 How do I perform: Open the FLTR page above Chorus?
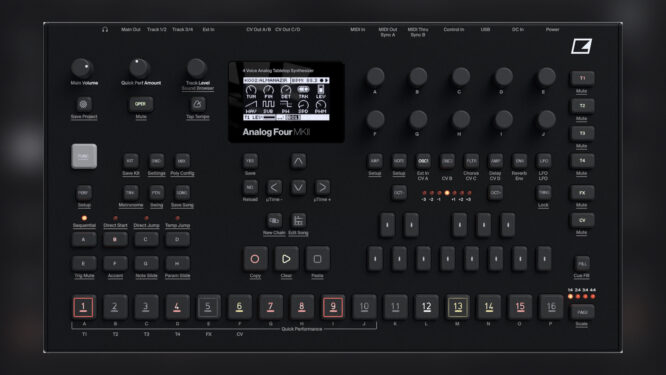[x=471, y=161]
